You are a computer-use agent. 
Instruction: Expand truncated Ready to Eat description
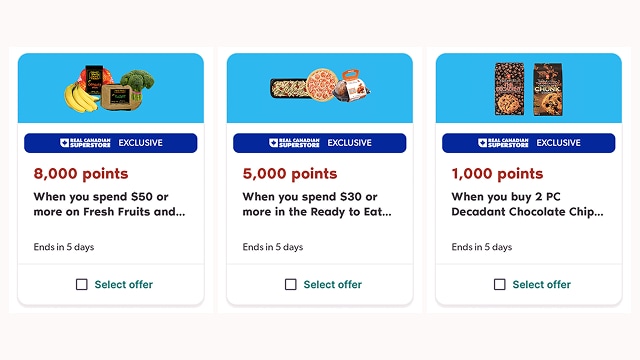click(x=317, y=204)
